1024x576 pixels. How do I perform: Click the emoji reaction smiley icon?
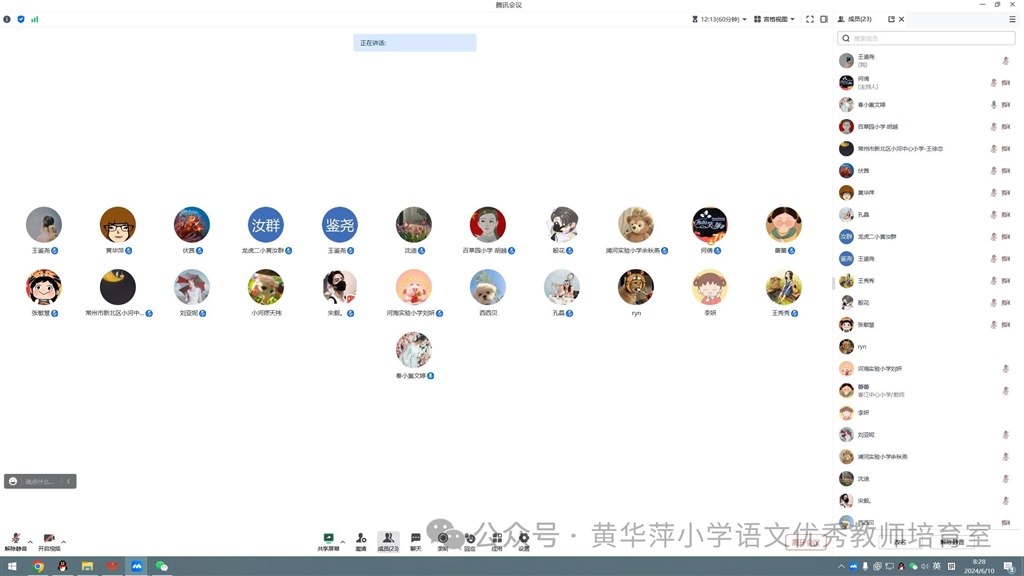[x=13, y=481]
